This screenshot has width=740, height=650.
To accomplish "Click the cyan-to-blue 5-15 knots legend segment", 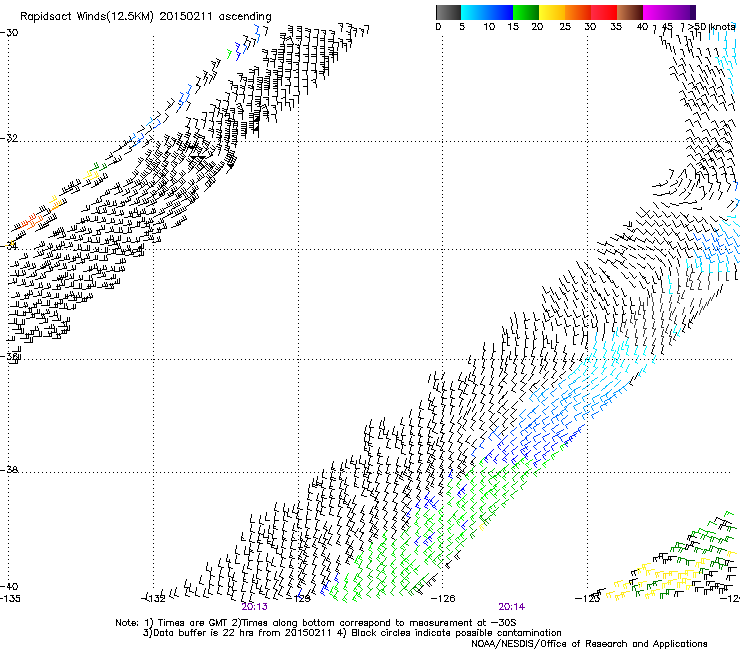I will coord(487,12).
